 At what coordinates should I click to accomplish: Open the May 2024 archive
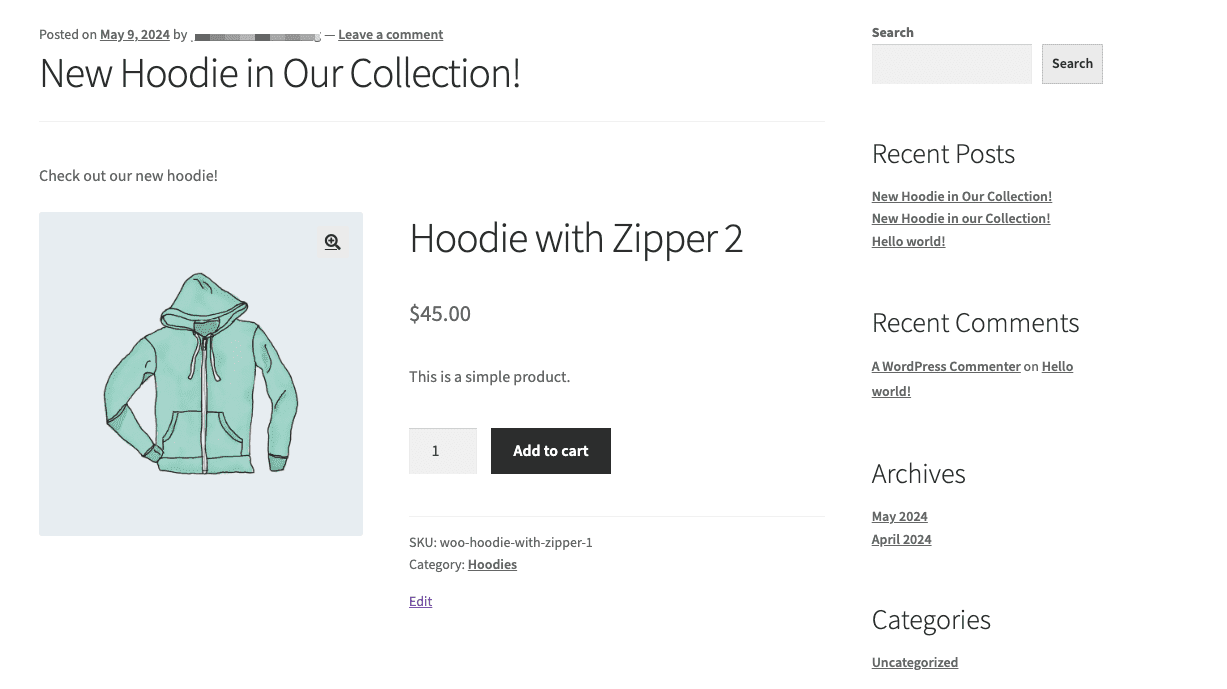click(898, 516)
